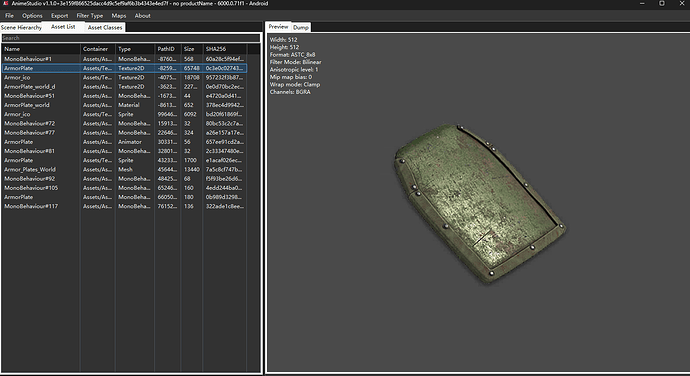The image size is (690, 376).
Task: Select the MonoBehaviour#105 asset row
Action: [125, 188]
